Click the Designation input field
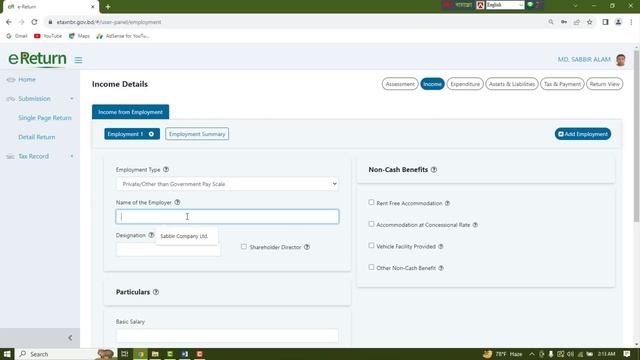The height and width of the screenshot is (360, 640). click(x=168, y=249)
